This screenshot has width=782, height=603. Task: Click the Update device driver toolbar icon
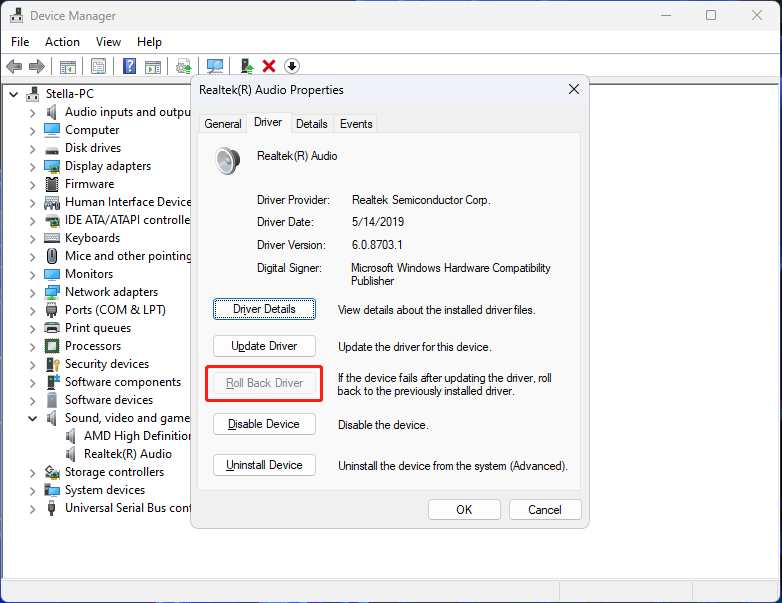click(184, 66)
